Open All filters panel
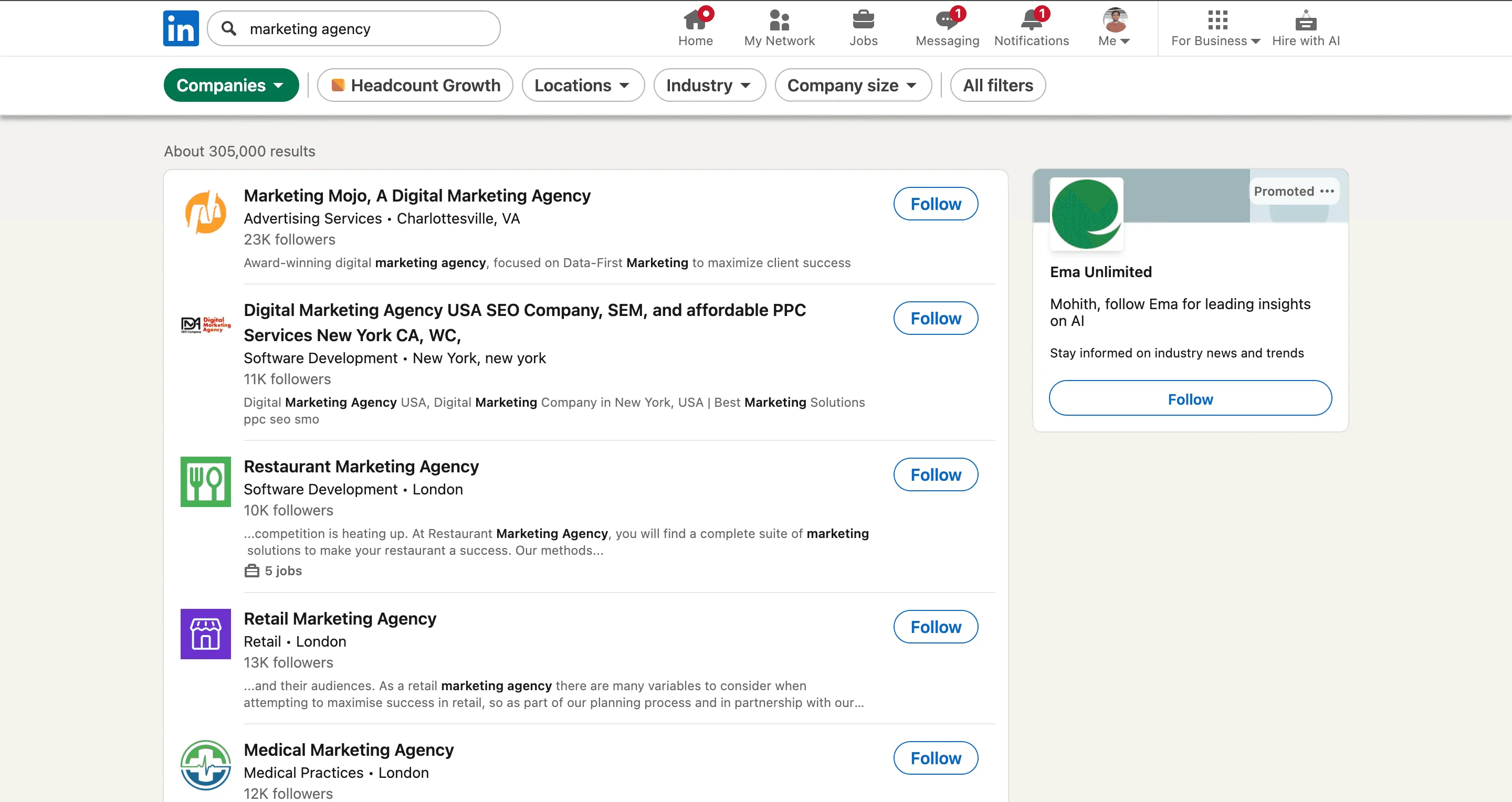 (x=996, y=85)
